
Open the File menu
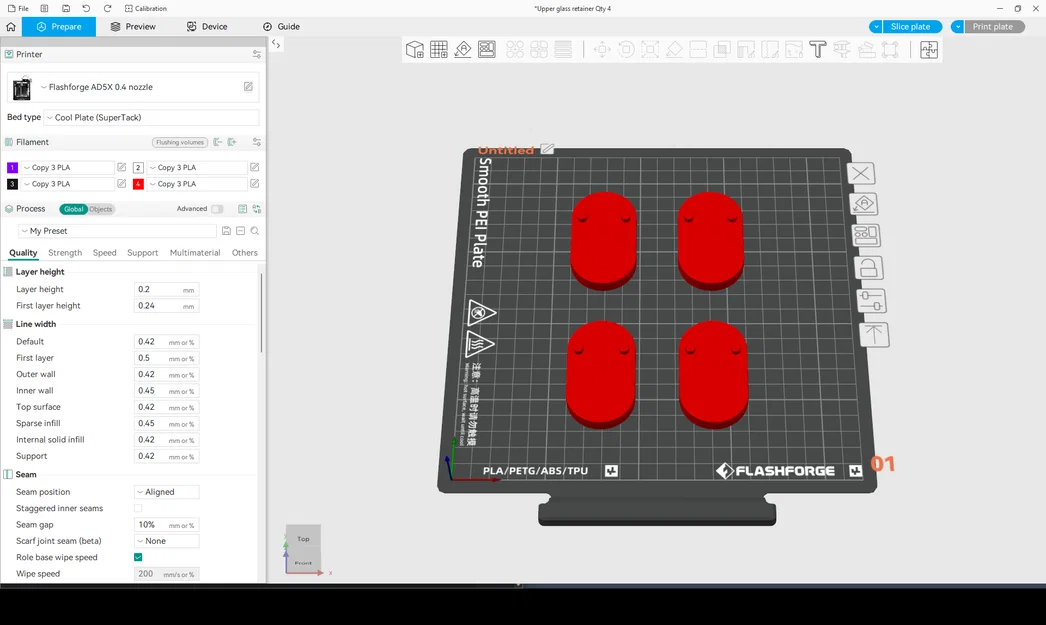(18, 9)
